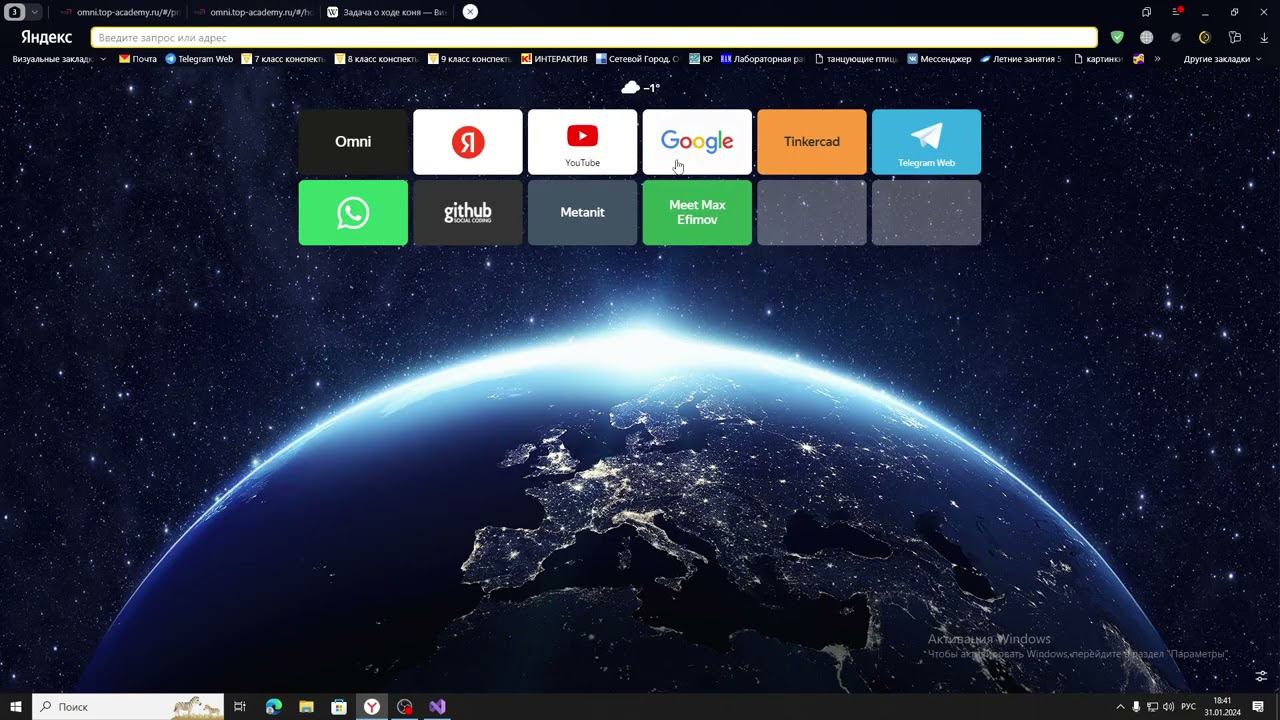Switch to the first omni.top-academy.ru tab
The width and height of the screenshot is (1280, 720).
119,12
